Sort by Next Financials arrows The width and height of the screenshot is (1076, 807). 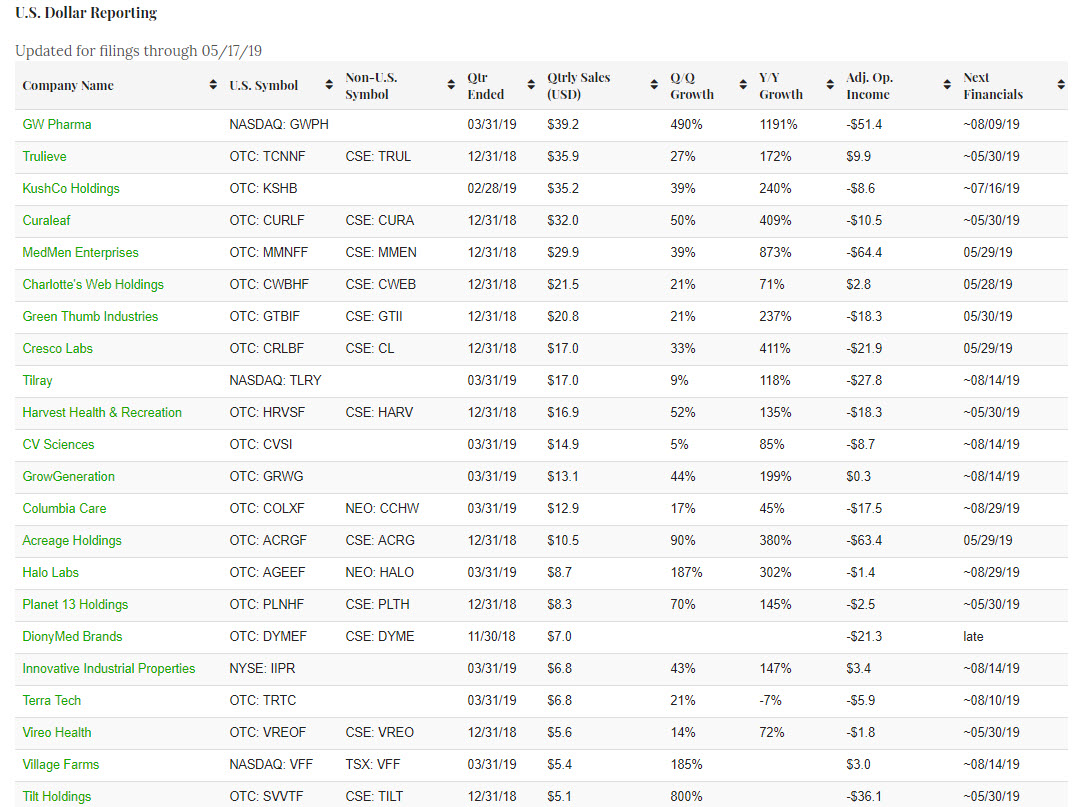pos(1061,86)
